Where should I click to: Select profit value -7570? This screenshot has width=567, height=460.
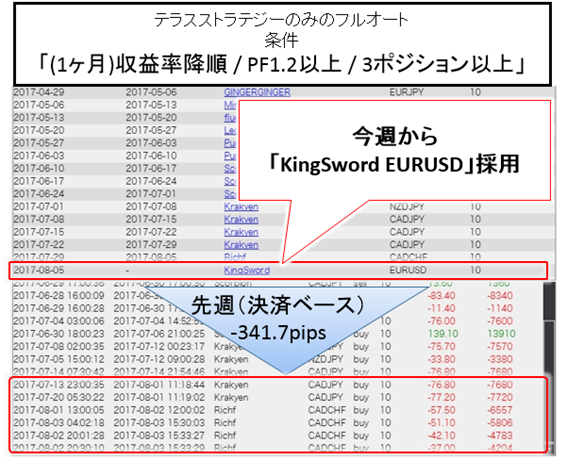[x=499, y=346]
